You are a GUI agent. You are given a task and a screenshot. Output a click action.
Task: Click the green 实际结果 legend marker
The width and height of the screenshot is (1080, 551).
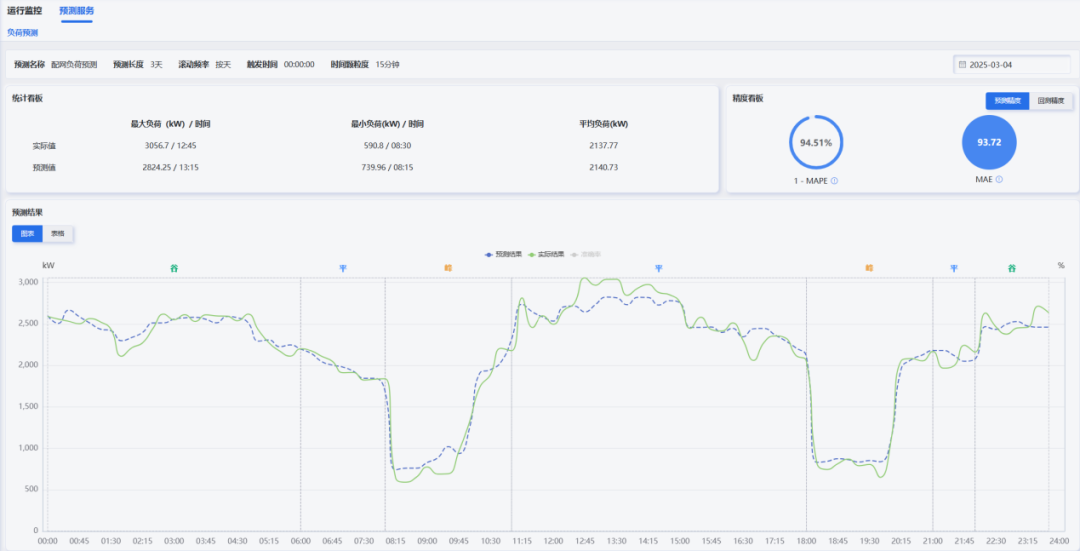tap(532, 255)
